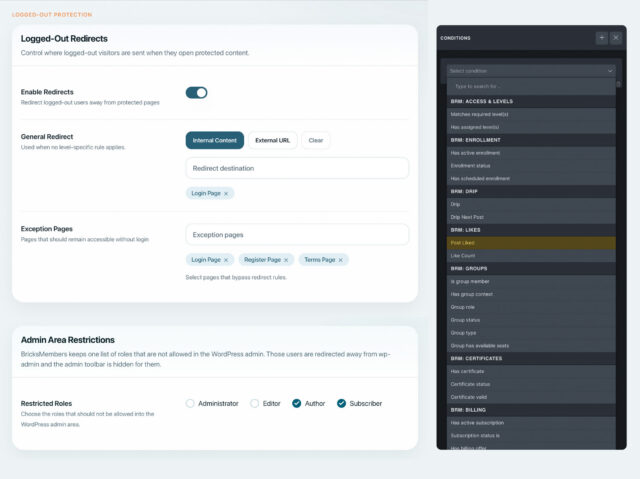Click the 'LOGGED-OUT PROTECTION' section label
640x479 pixels.
tap(52, 15)
